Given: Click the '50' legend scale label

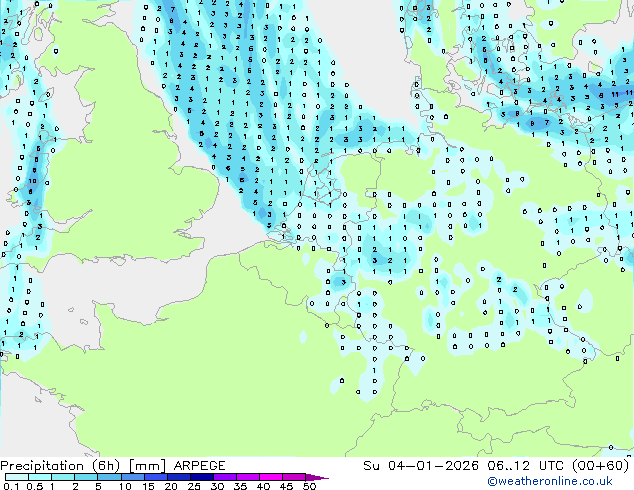Looking at the screenshot, I should (309, 486).
